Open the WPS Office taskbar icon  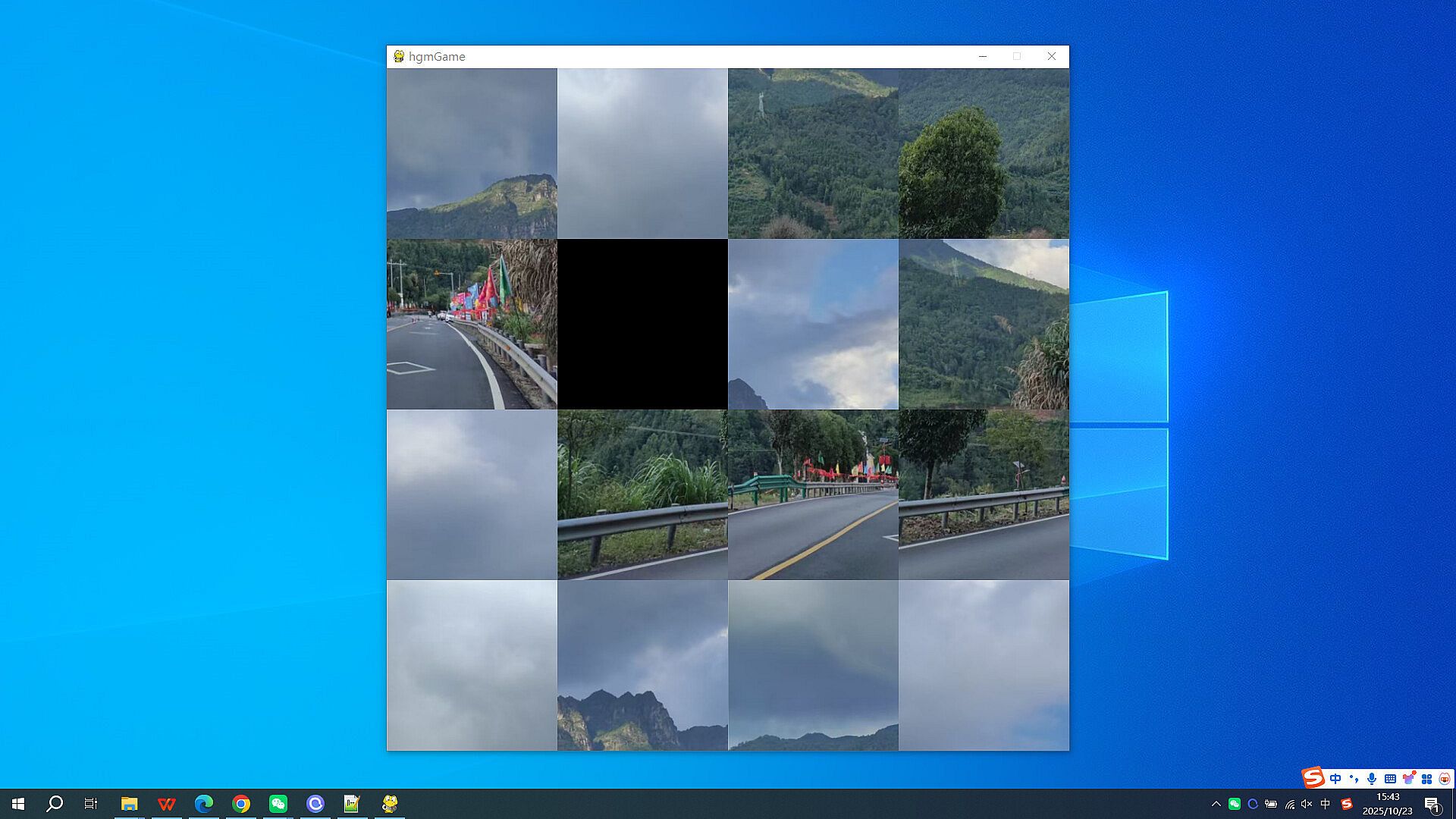[167, 804]
